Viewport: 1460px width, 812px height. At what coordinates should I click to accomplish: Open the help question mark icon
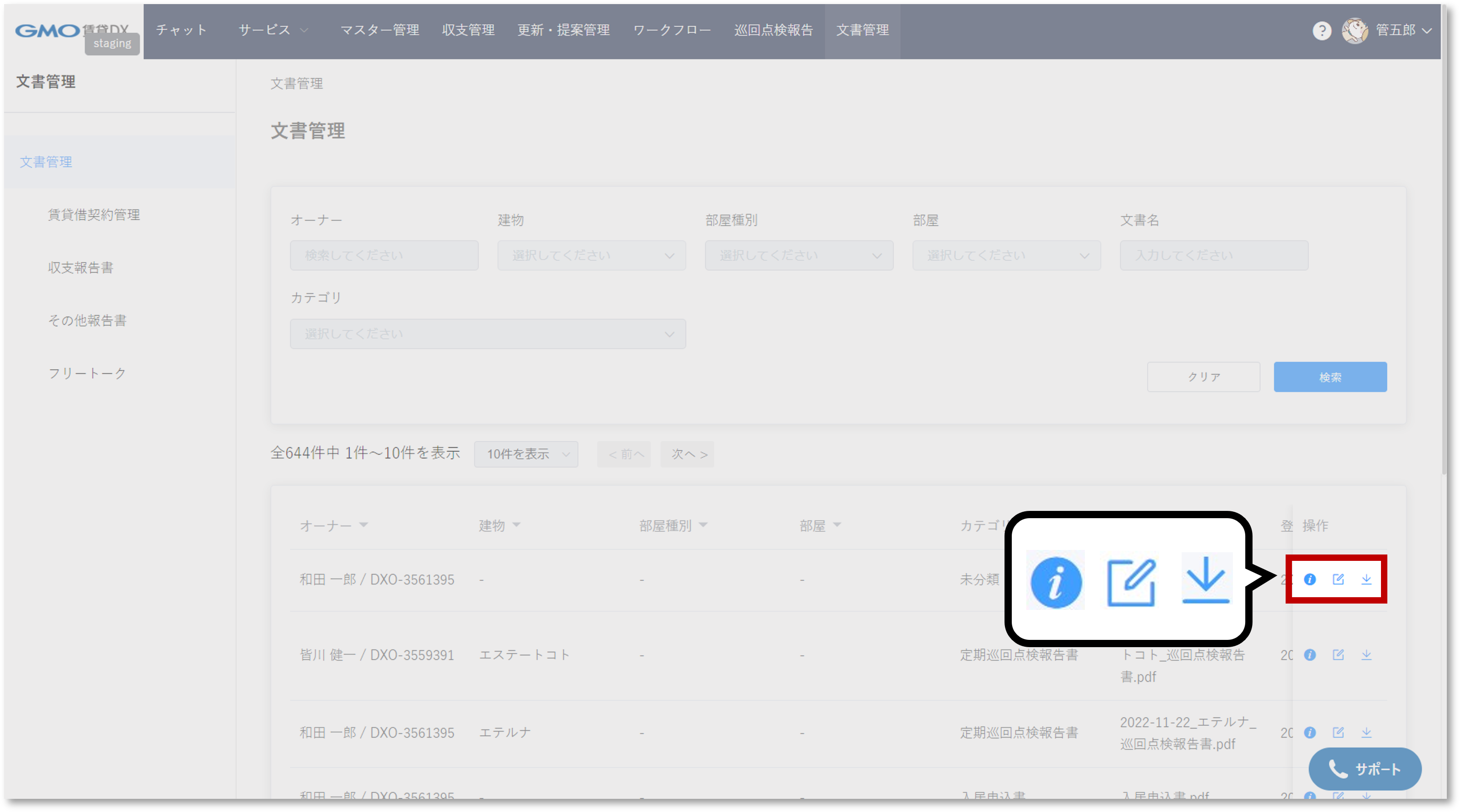(1321, 30)
